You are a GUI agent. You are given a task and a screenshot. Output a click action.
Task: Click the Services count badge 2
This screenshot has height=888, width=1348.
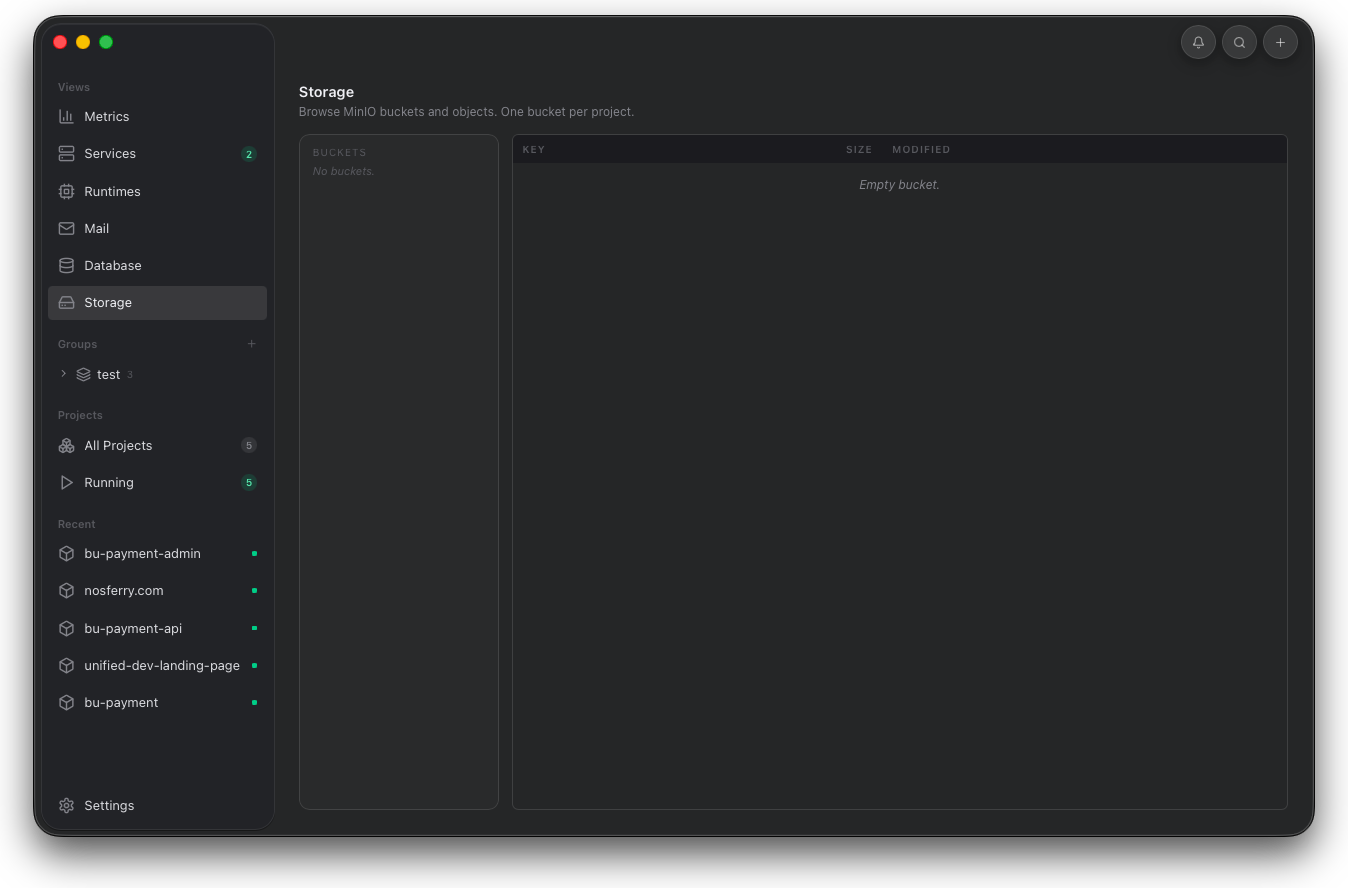point(249,154)
